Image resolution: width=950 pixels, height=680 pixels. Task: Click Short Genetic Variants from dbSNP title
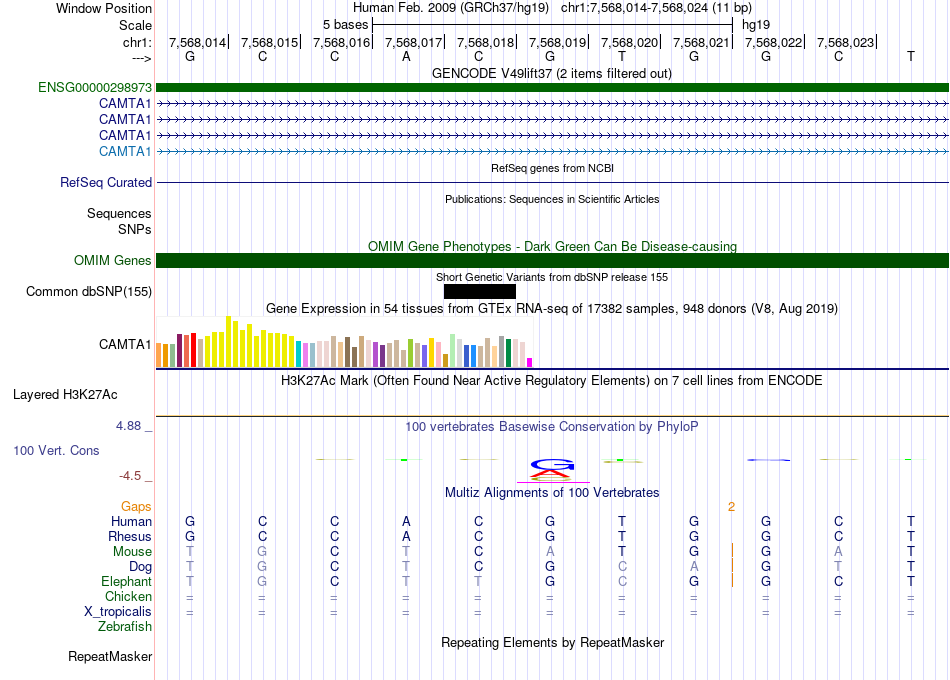pos(552,277)
